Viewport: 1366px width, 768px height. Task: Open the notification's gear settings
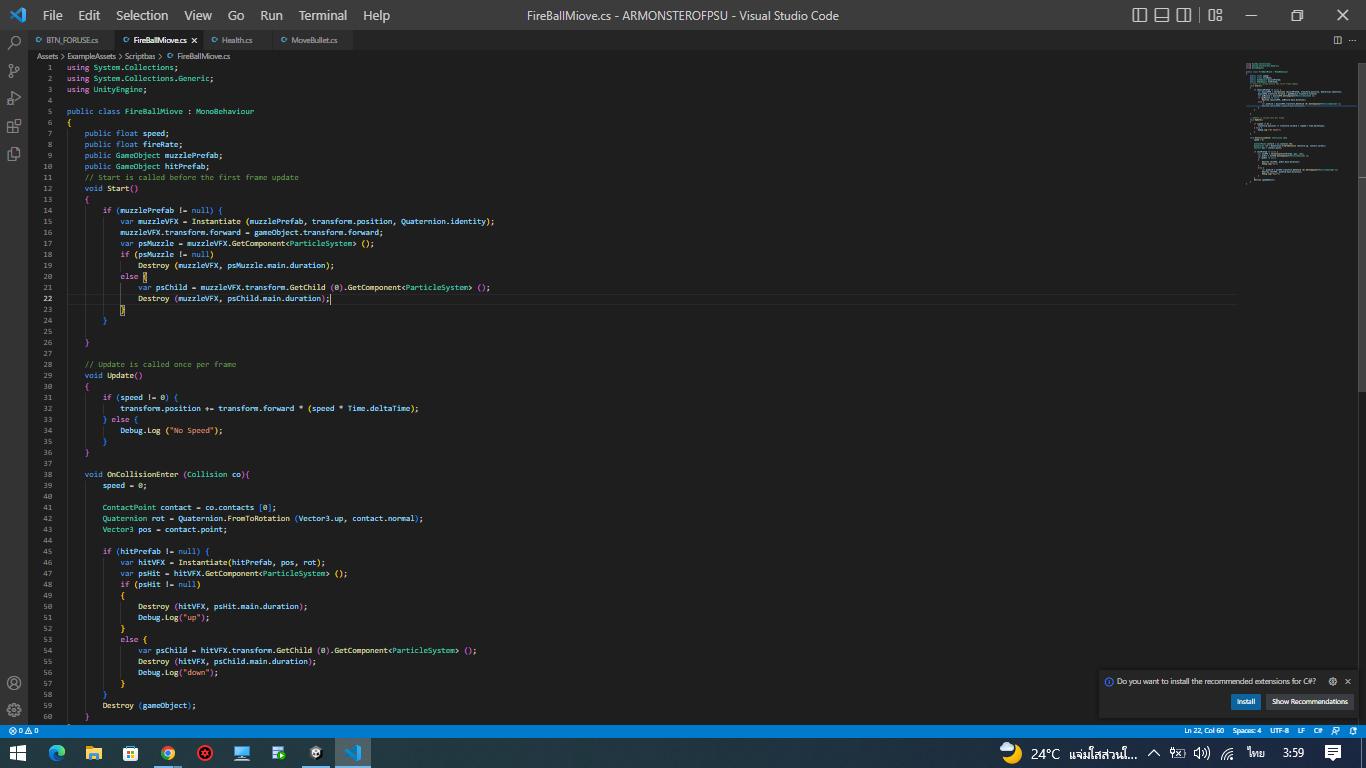(1333, 681)
